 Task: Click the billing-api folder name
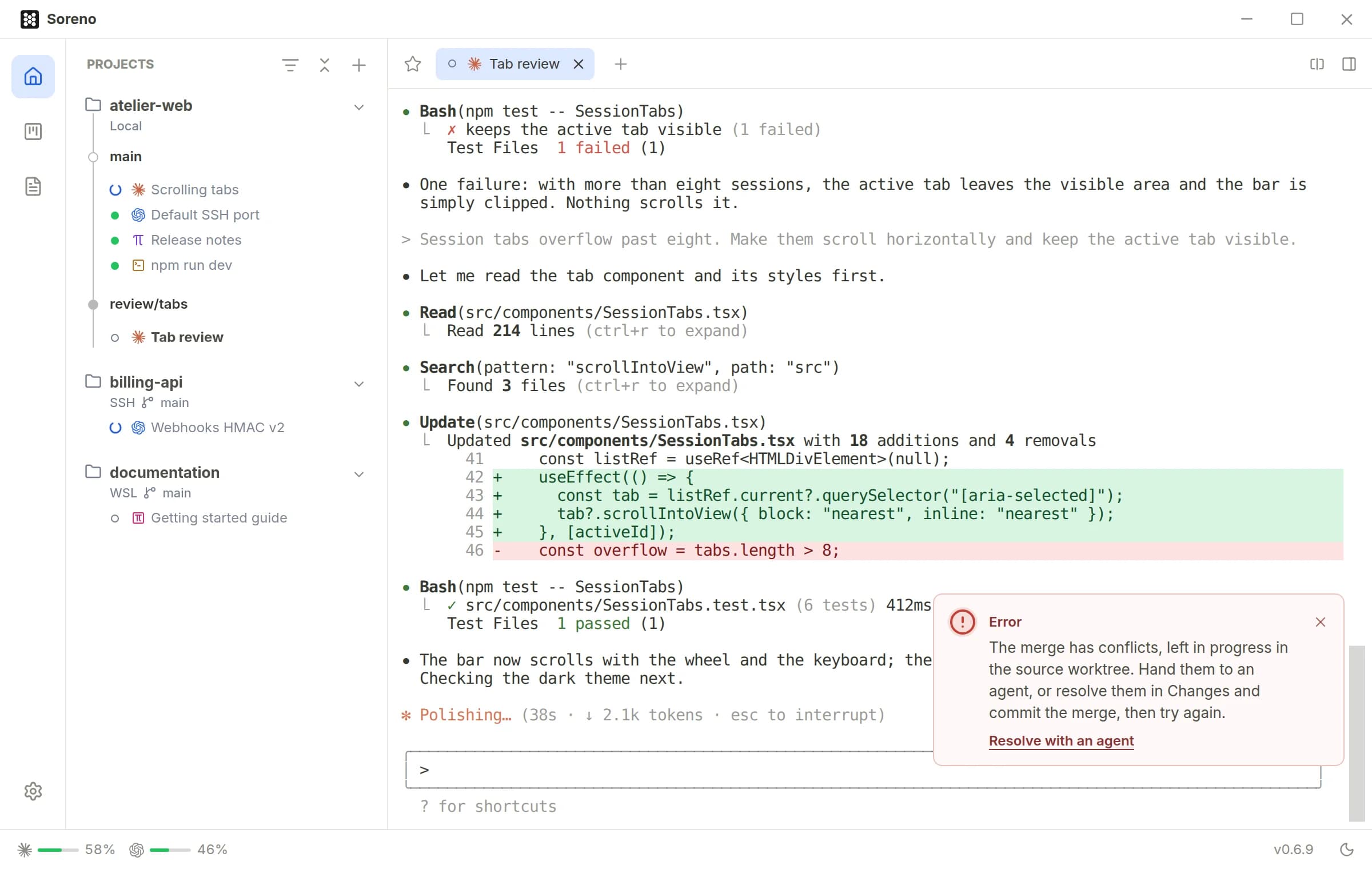146,382
